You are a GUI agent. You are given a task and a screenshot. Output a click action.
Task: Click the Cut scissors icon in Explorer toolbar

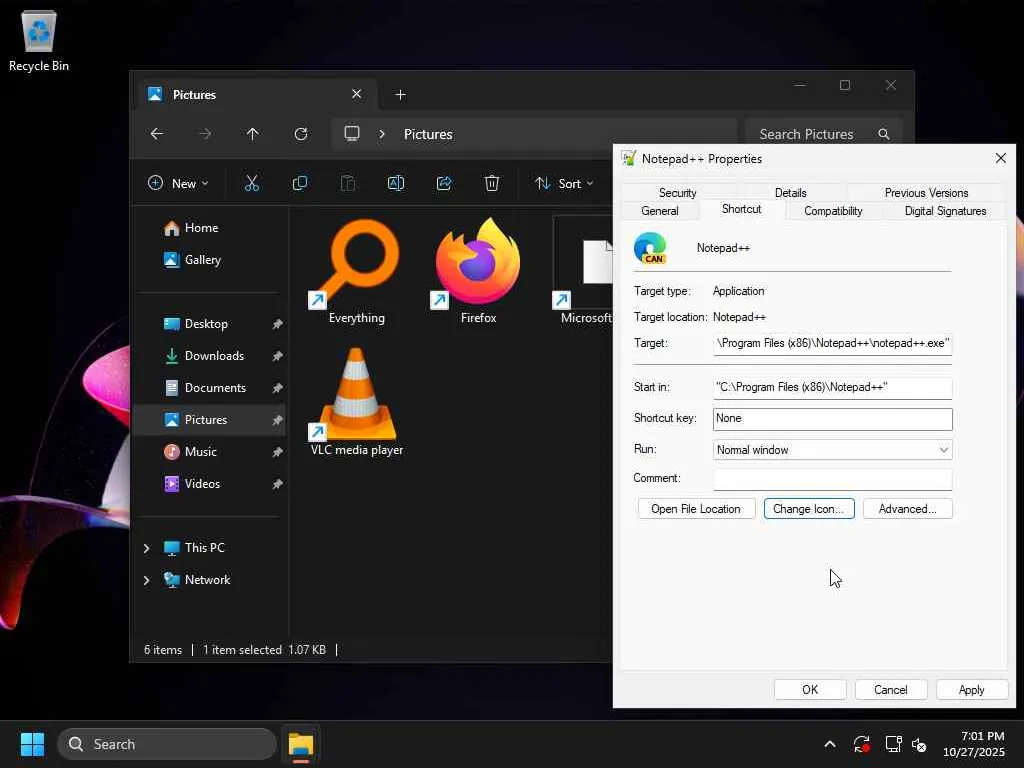tap(251, 184)
